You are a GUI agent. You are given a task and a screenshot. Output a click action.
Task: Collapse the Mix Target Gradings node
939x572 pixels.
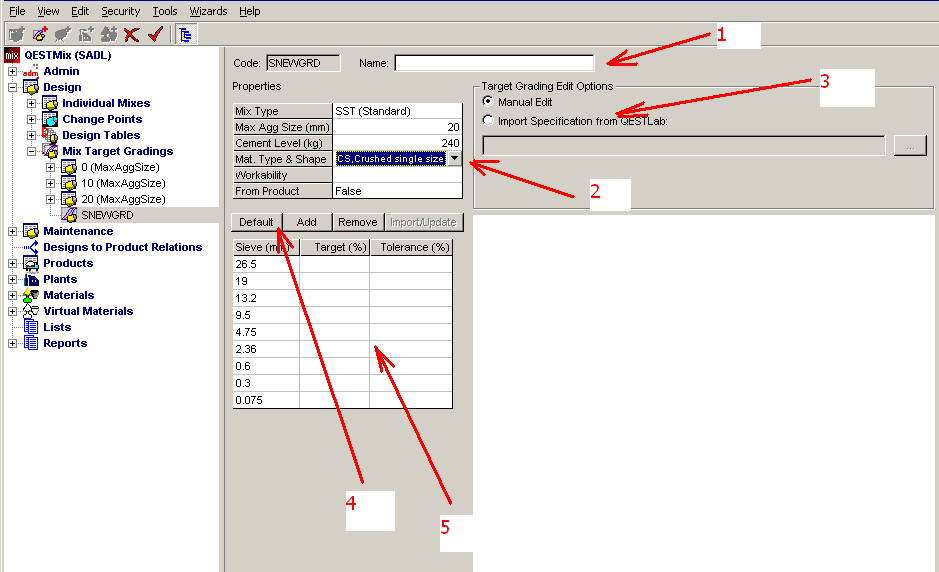[x=32, y=151]
